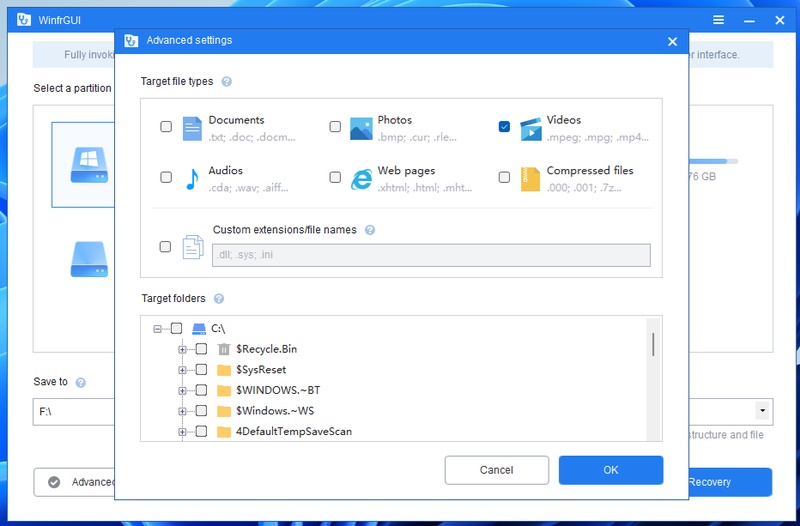Check the 4DefaultTempSaveScan folder checkbox

tap(202, 432)
